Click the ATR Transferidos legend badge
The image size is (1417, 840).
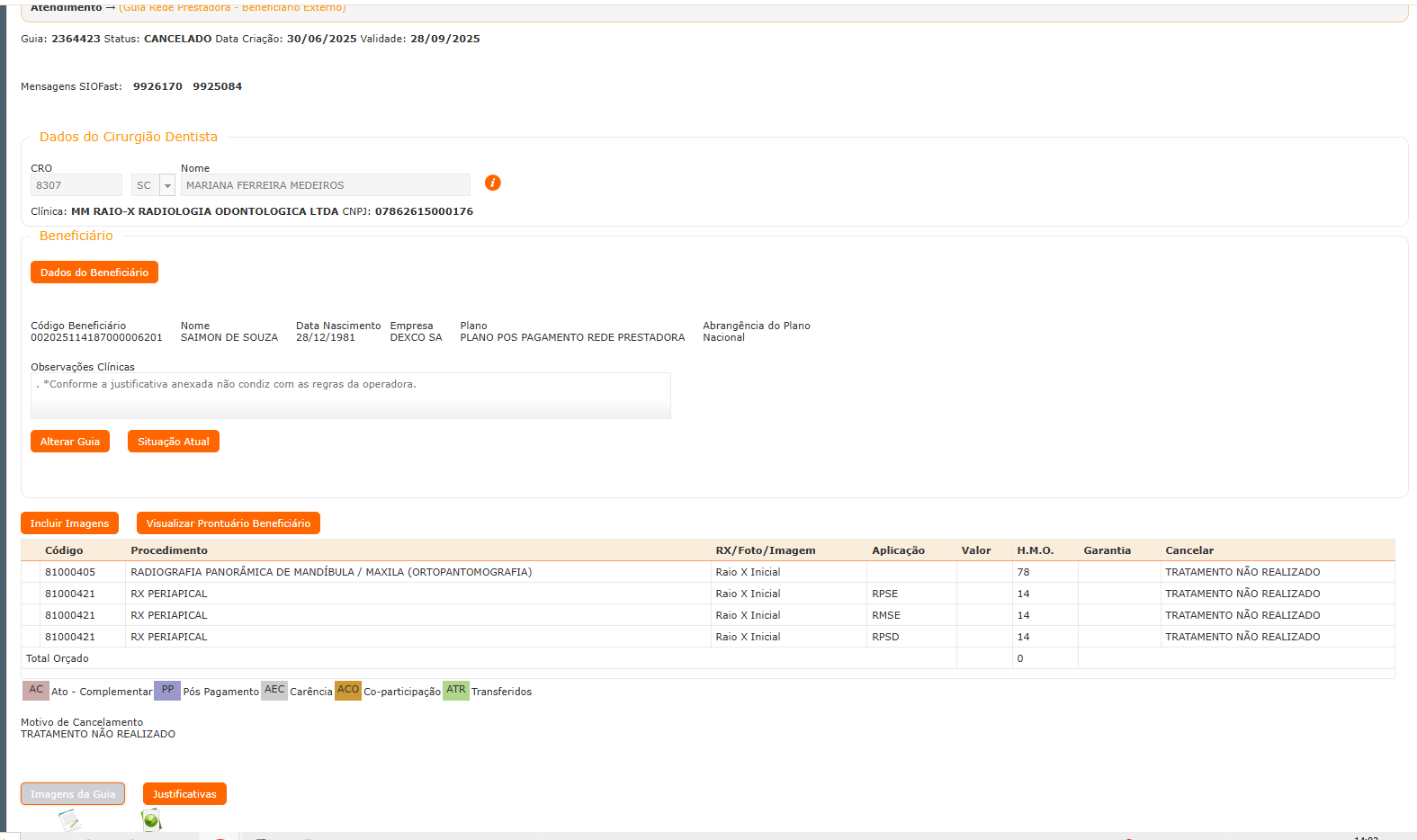coord(456,690)
